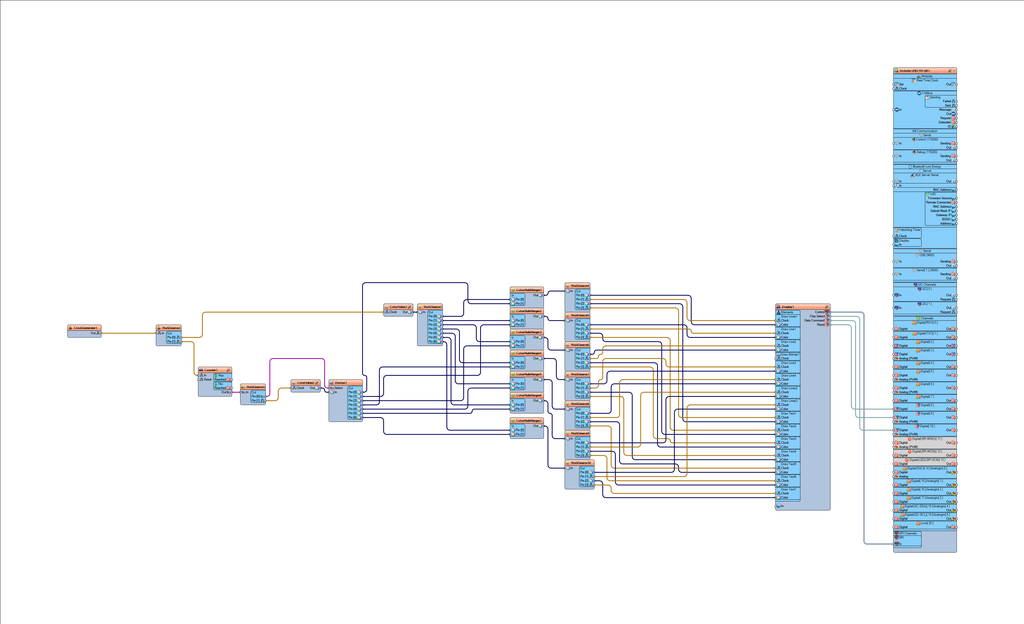Select the Demux1 component header
1024x624 pixels.
point(345,383)
